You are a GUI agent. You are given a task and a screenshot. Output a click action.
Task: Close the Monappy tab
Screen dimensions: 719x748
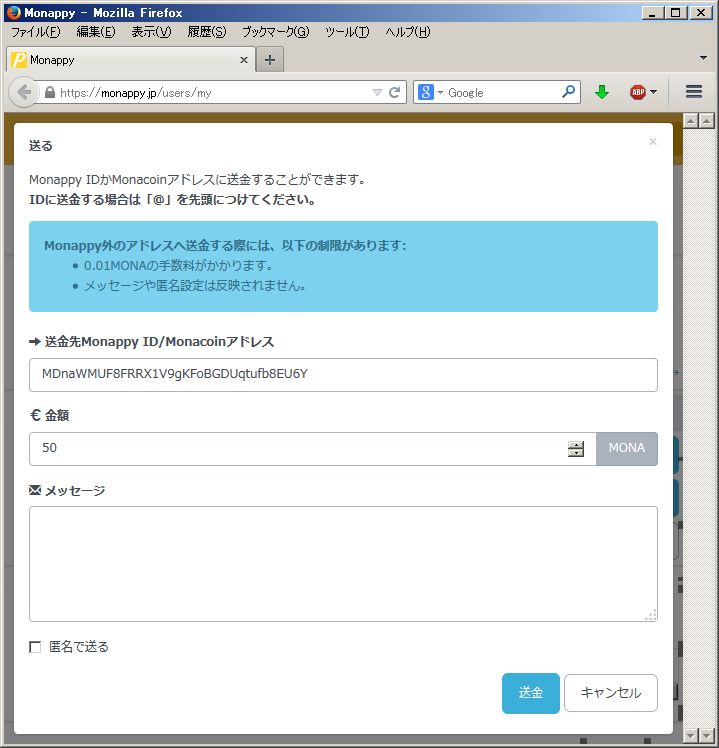[x=244, y=60]
